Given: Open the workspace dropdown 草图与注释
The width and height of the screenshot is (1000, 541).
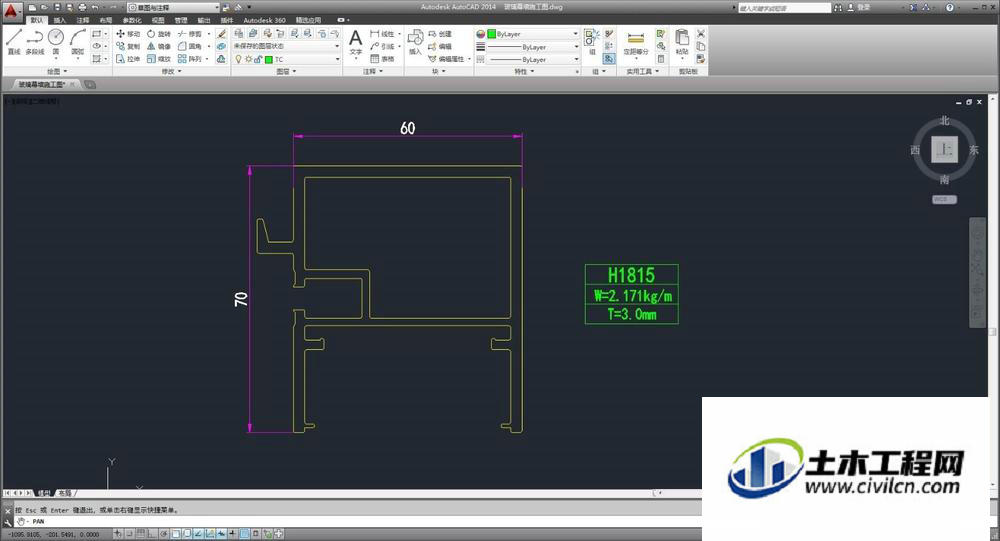Looking at the screenshot, I should [x=173, y=7].
